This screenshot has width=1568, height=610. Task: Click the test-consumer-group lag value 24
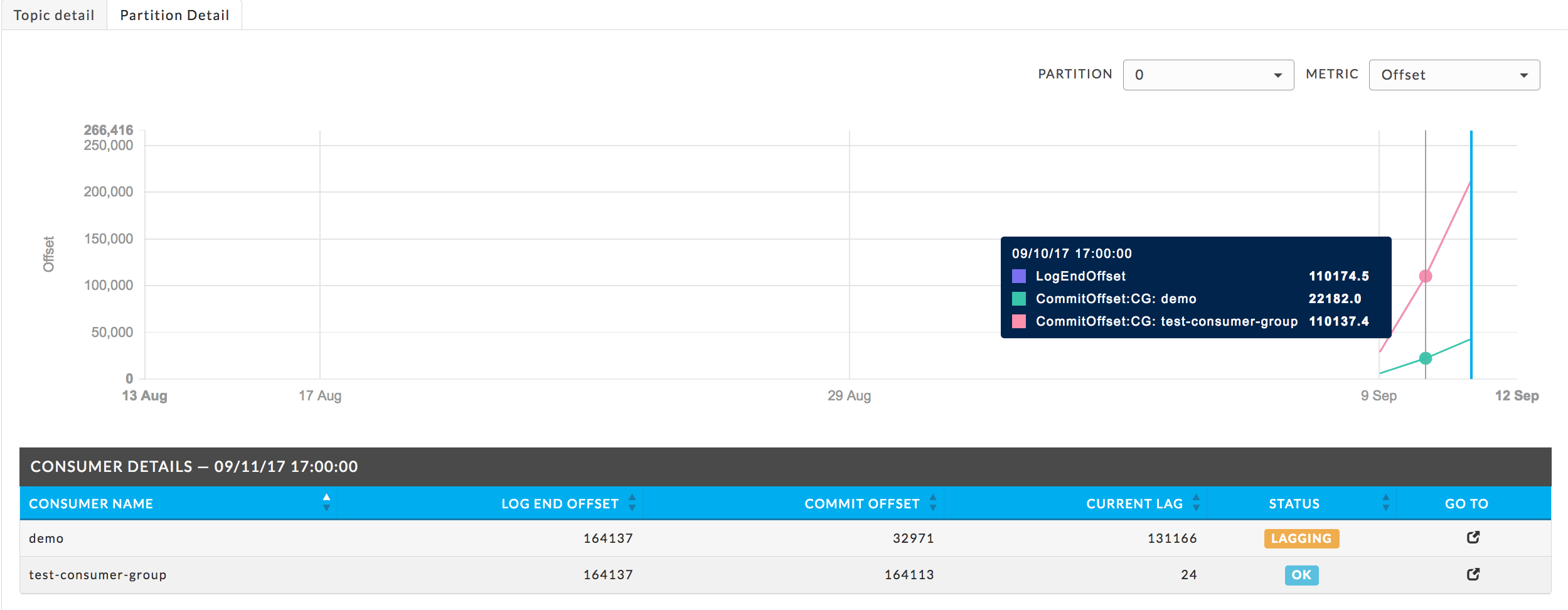coord(1189,575)
